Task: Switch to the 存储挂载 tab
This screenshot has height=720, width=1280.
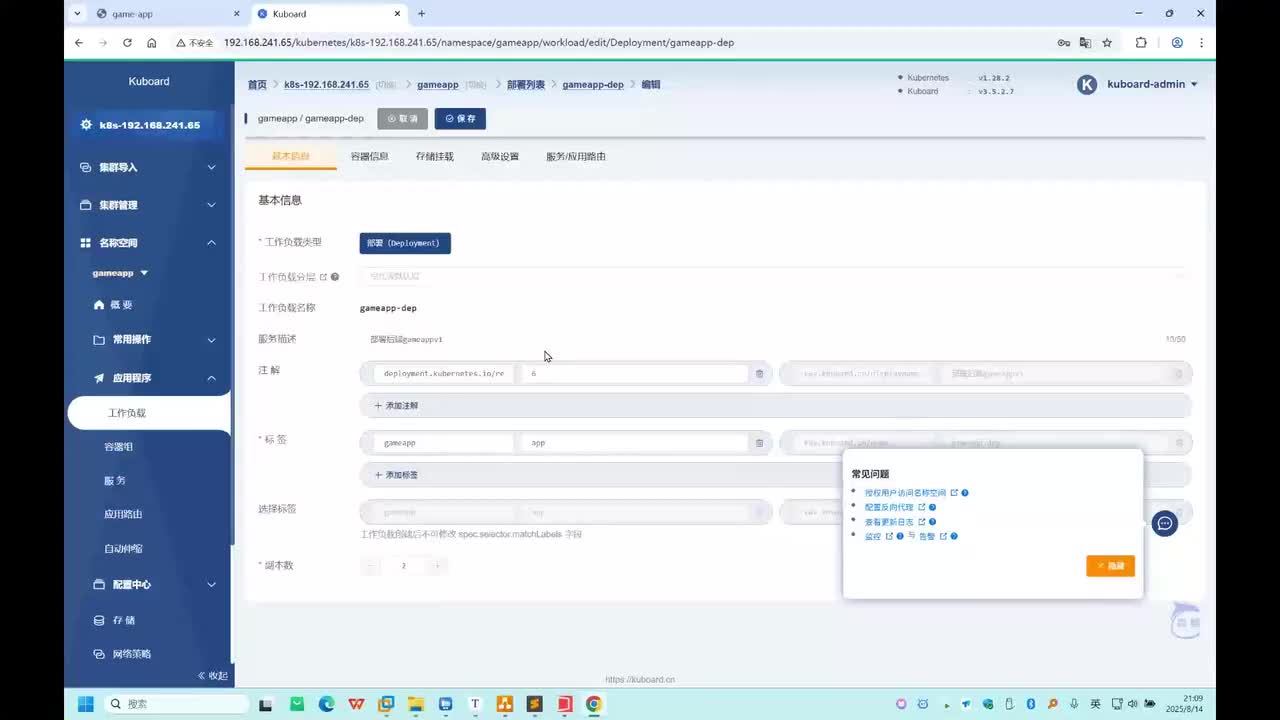Action: point(435,157)
